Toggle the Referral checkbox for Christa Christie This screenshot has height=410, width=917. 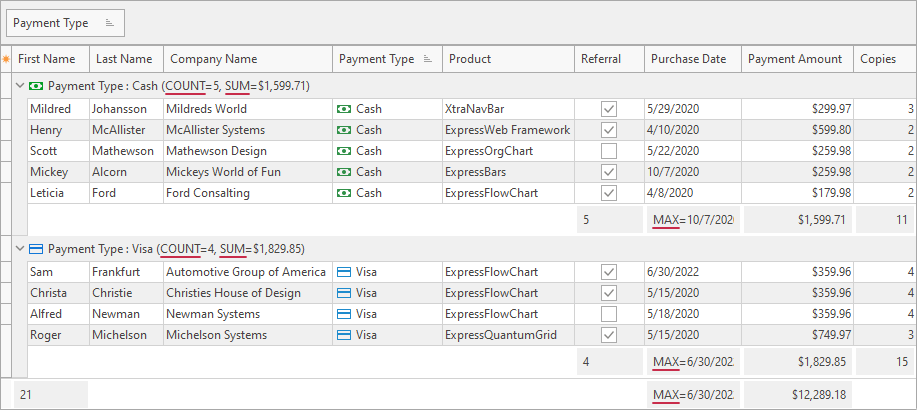point(609,293)
